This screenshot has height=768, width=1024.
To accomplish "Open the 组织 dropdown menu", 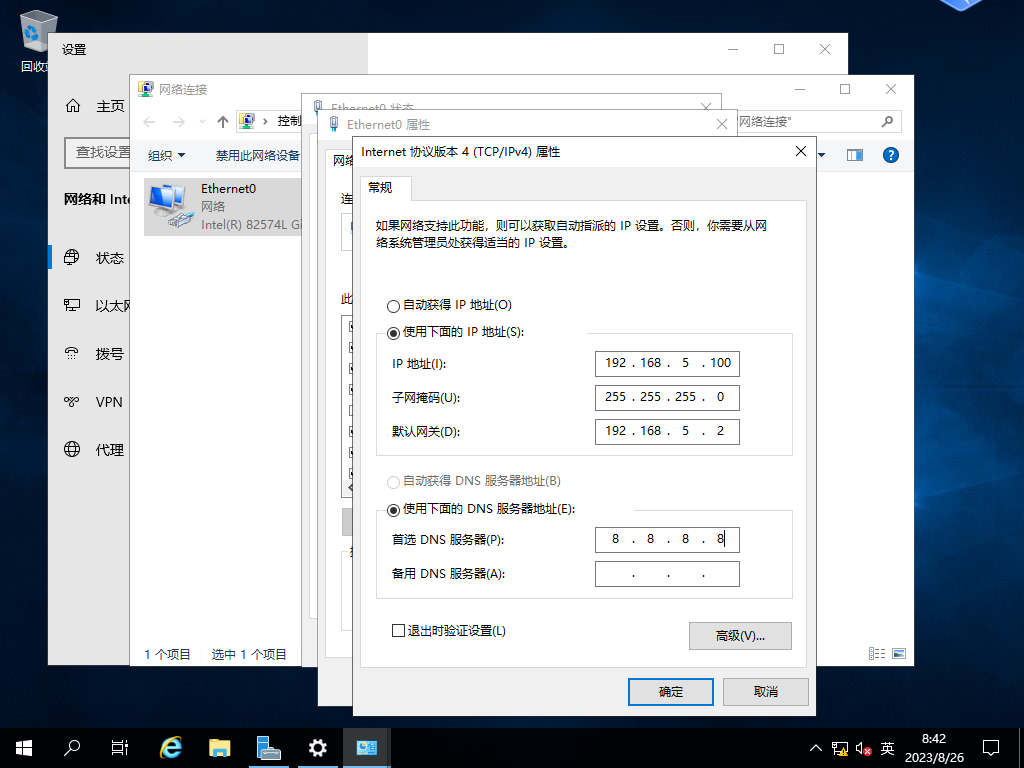I will (167, 155).
